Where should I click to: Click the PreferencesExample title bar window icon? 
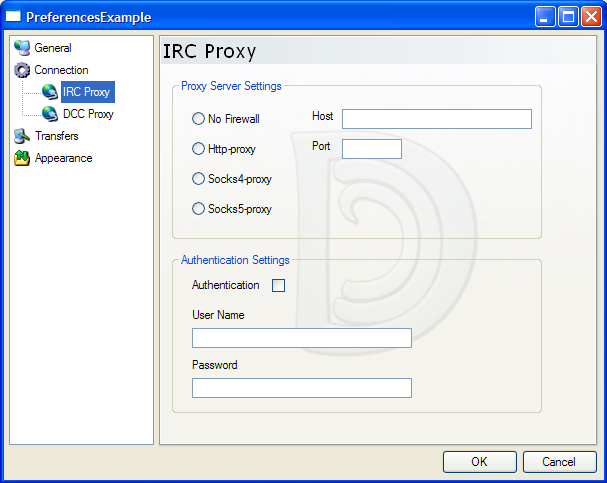(14, 17)
